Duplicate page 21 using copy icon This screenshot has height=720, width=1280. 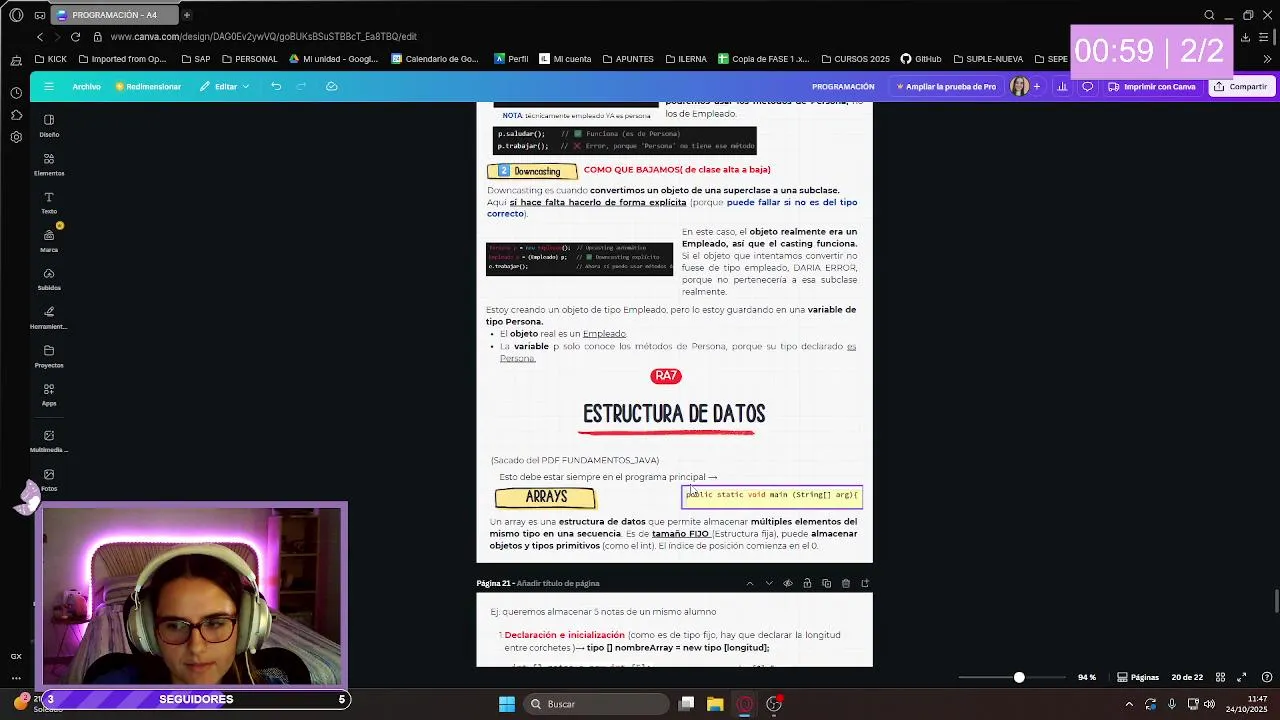826,583
